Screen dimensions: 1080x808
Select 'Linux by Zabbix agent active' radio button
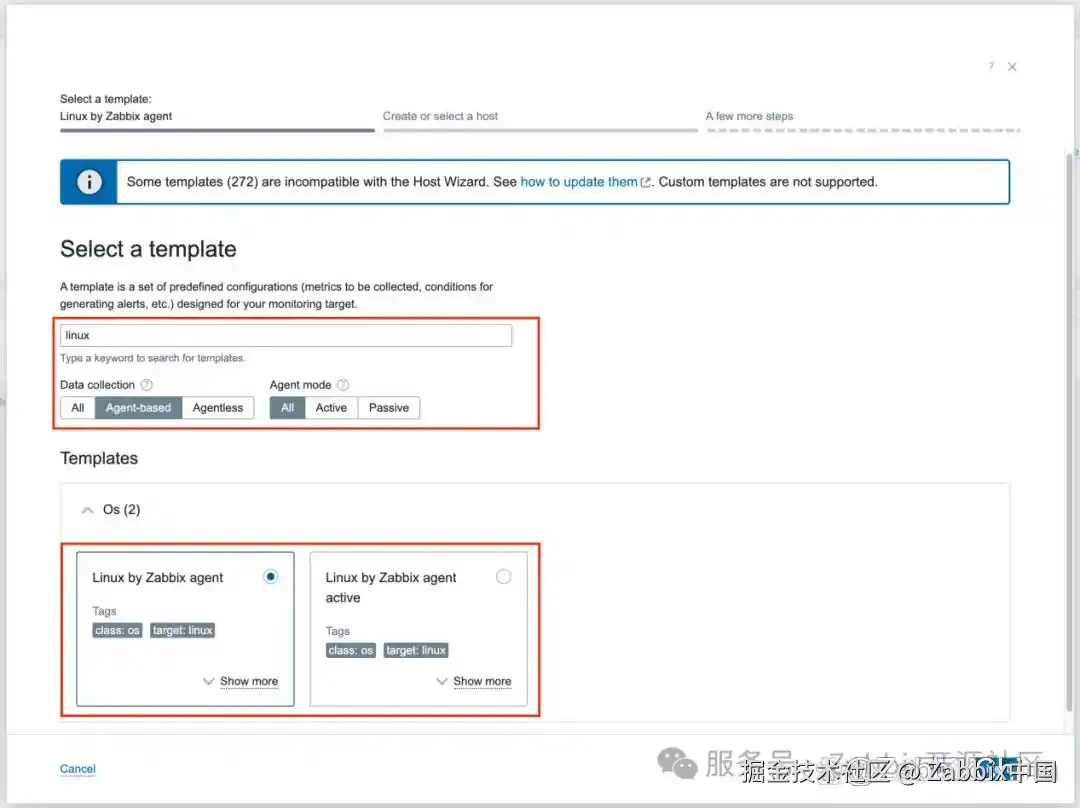click(503, 577)
